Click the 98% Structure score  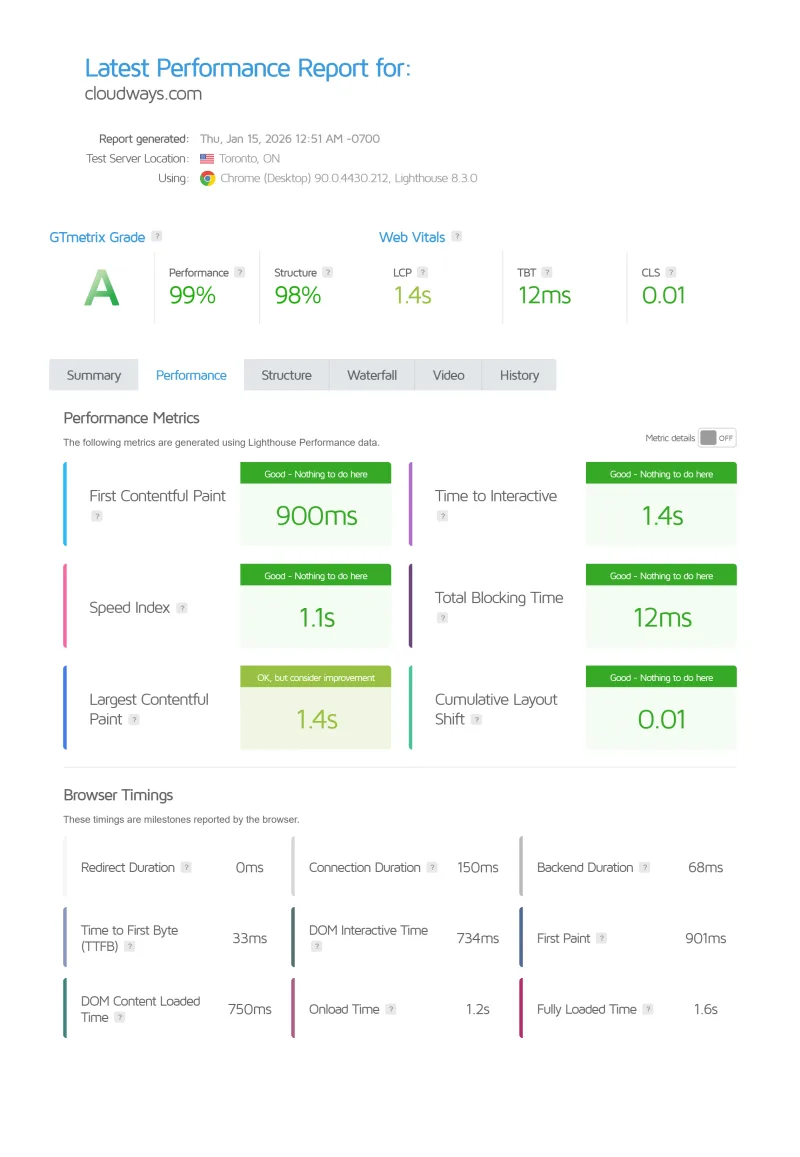(x=298, y=295)
